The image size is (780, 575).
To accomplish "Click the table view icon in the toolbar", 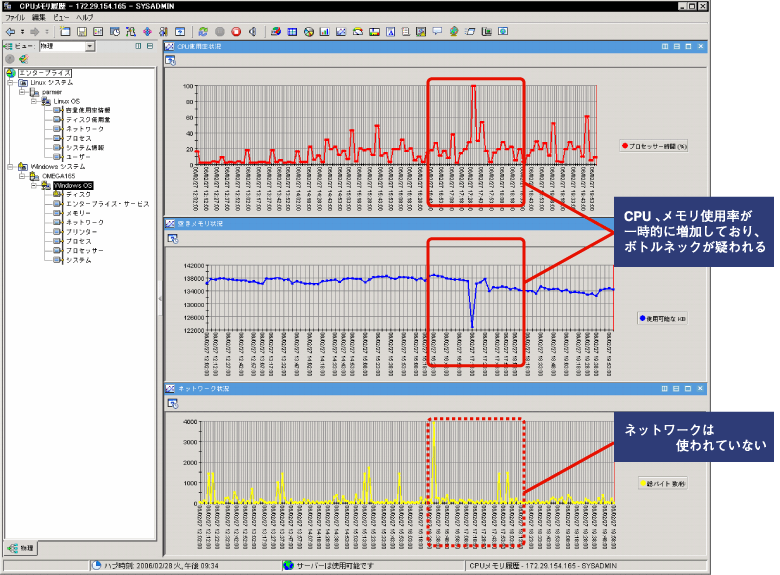I will pos(293,31).
